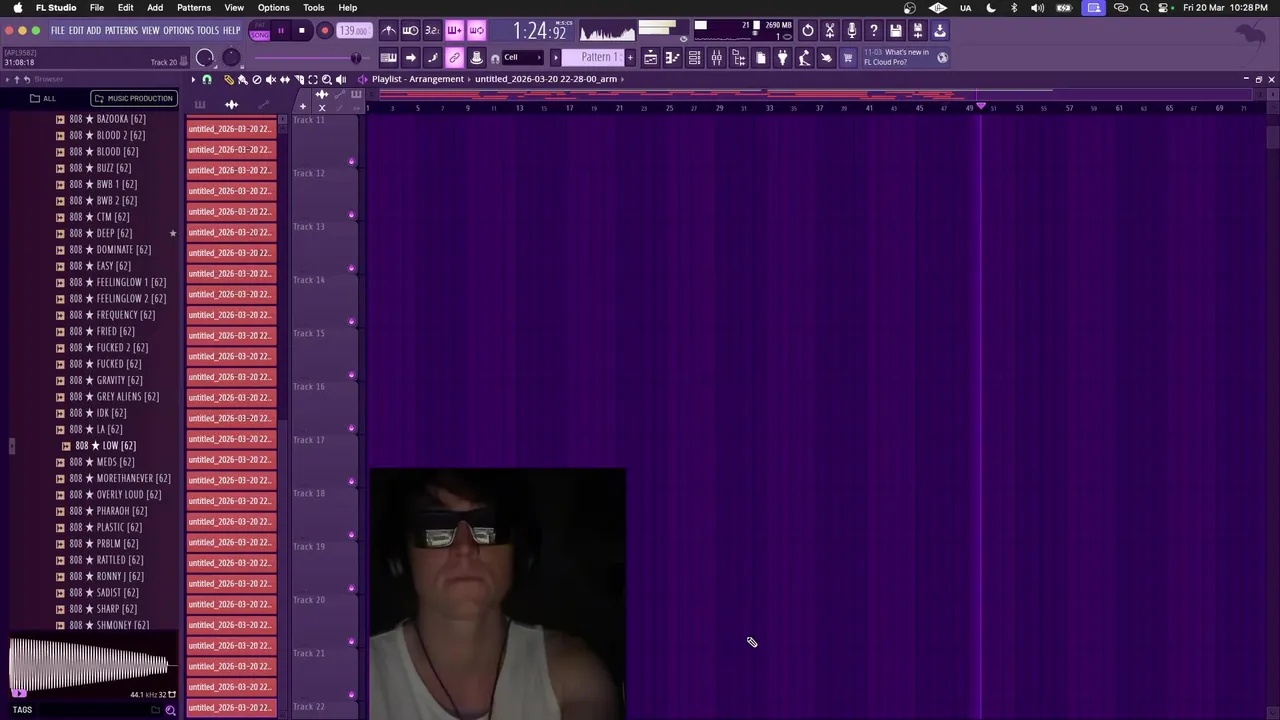Toggle the metronome

click(388, 31)
